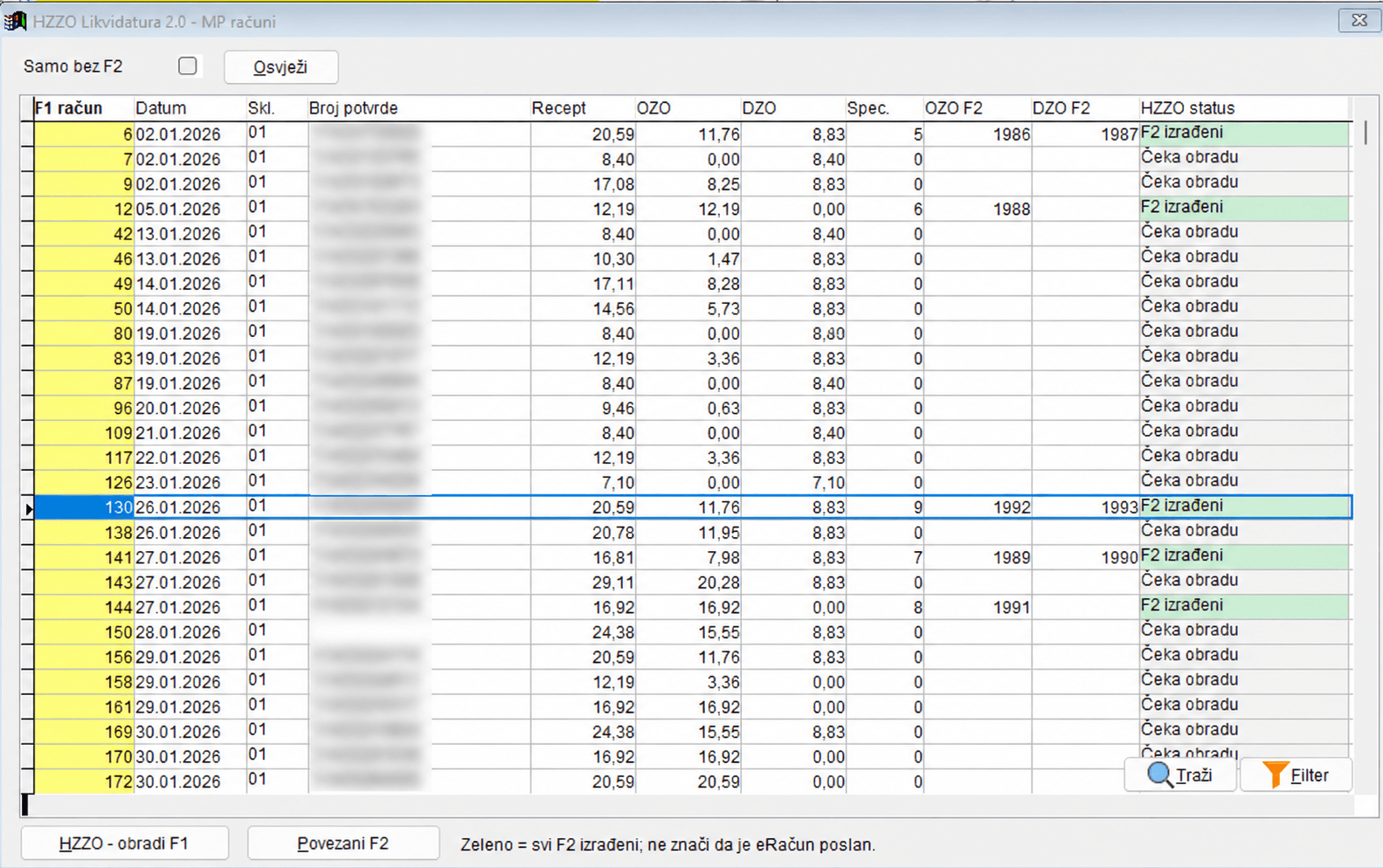The height and width of the screenshot is (868, 1383).
Task: Click OZO value 20,28
Action: [718, 582]
